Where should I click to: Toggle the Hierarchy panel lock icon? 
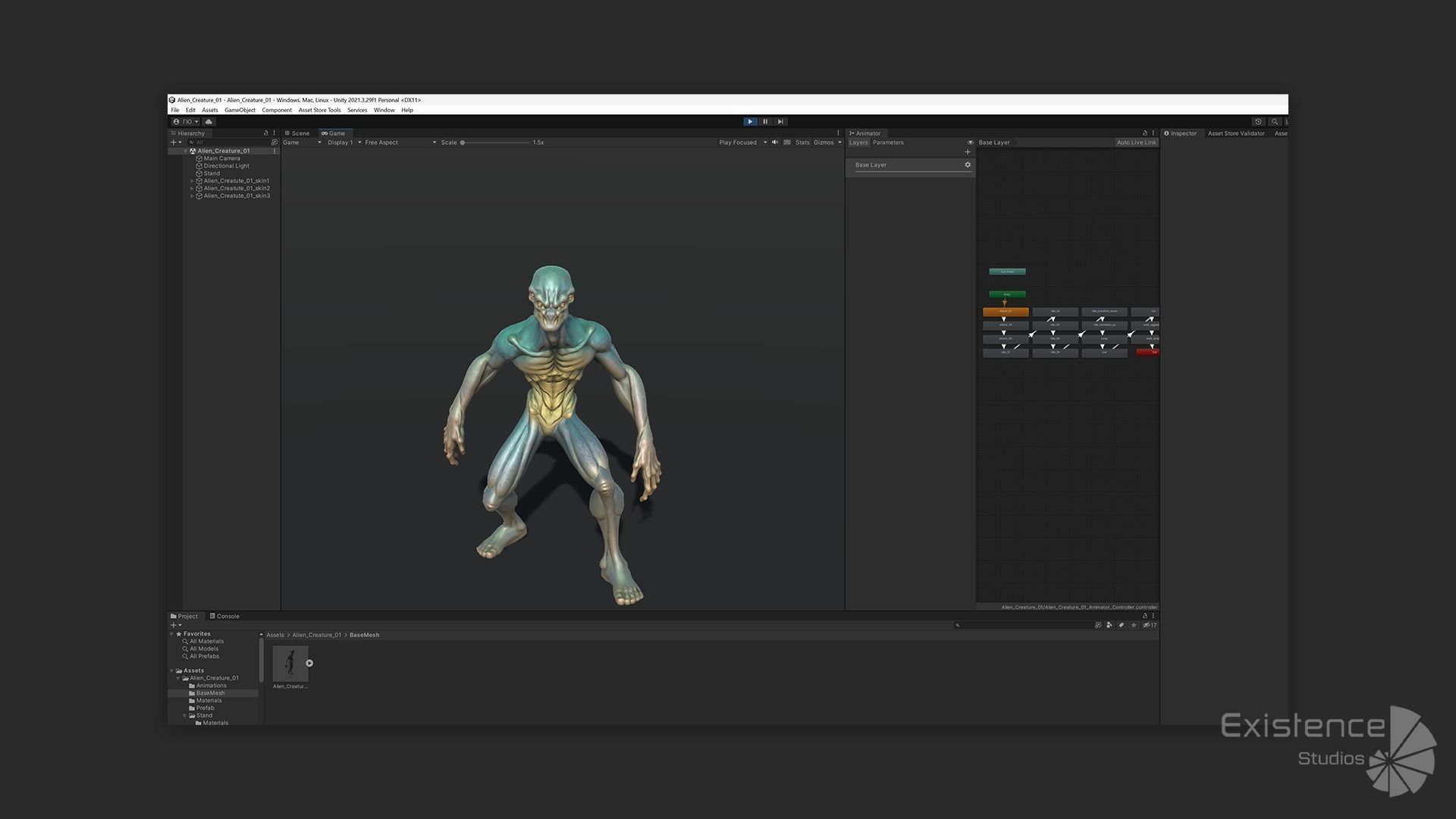click(x=265, y=133)
